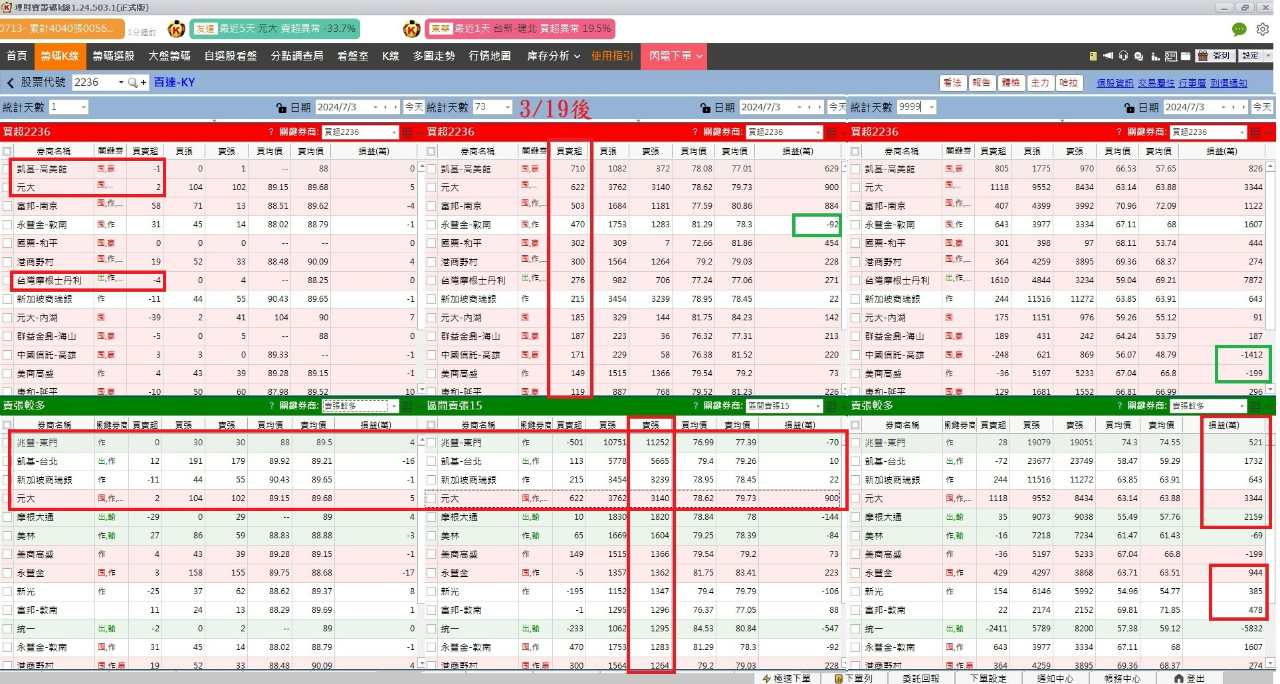Expand the 關鍵券商 買超2236 combo box
Viewport: 1280px width, 684px height.
pyautogui.click(x=360, y=131)
